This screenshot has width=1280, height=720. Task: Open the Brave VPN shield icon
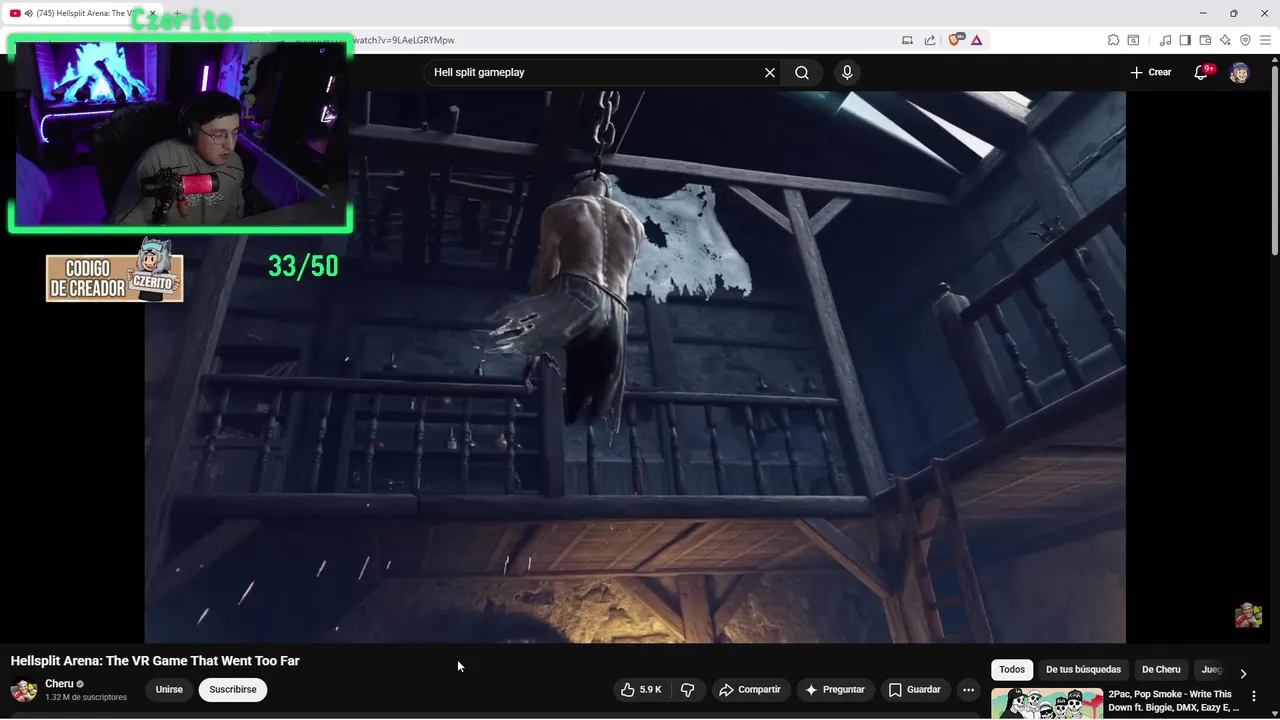[x=1245, y=40]
